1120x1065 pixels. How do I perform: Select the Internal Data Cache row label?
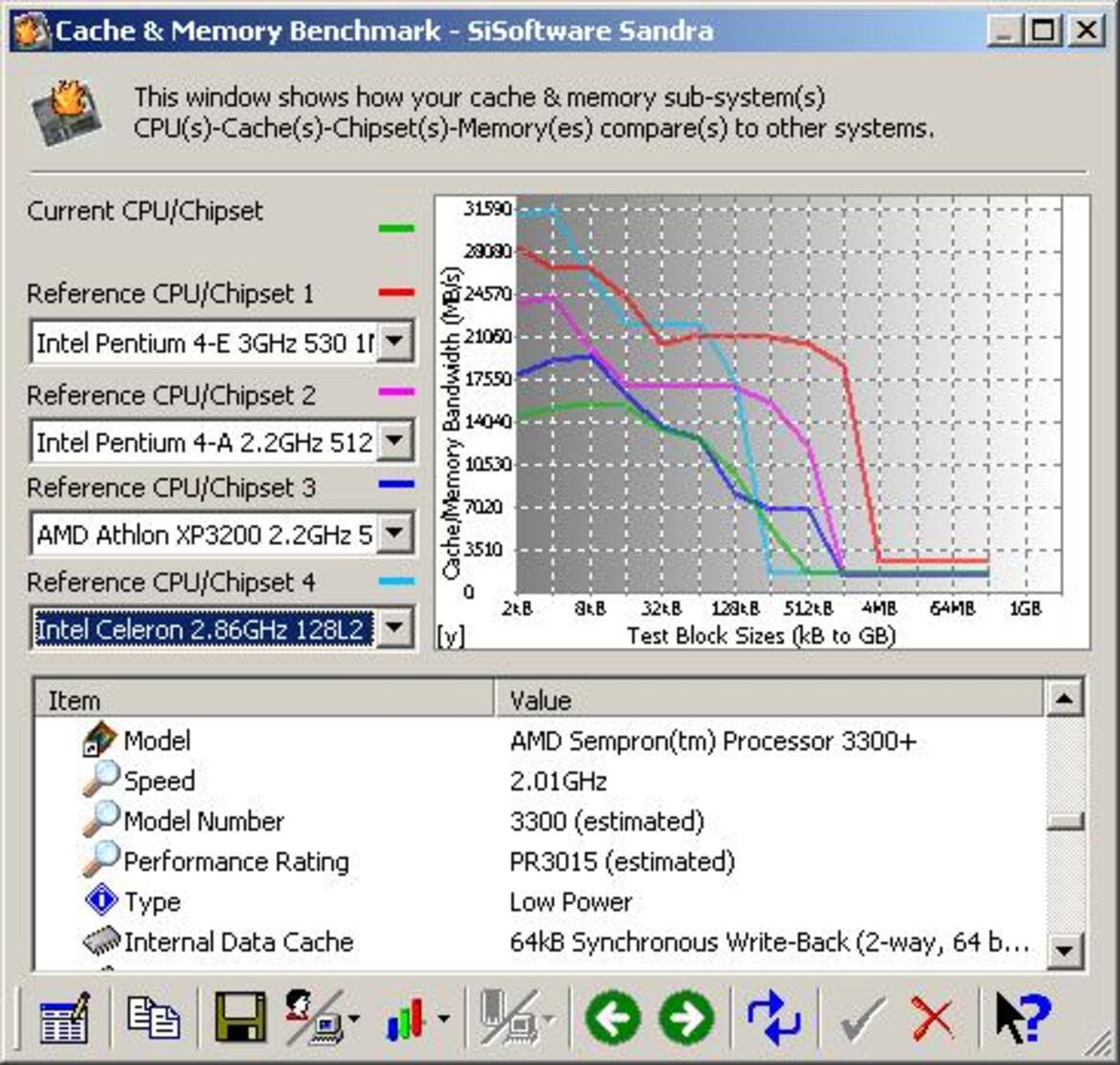(x=238, y=943)
